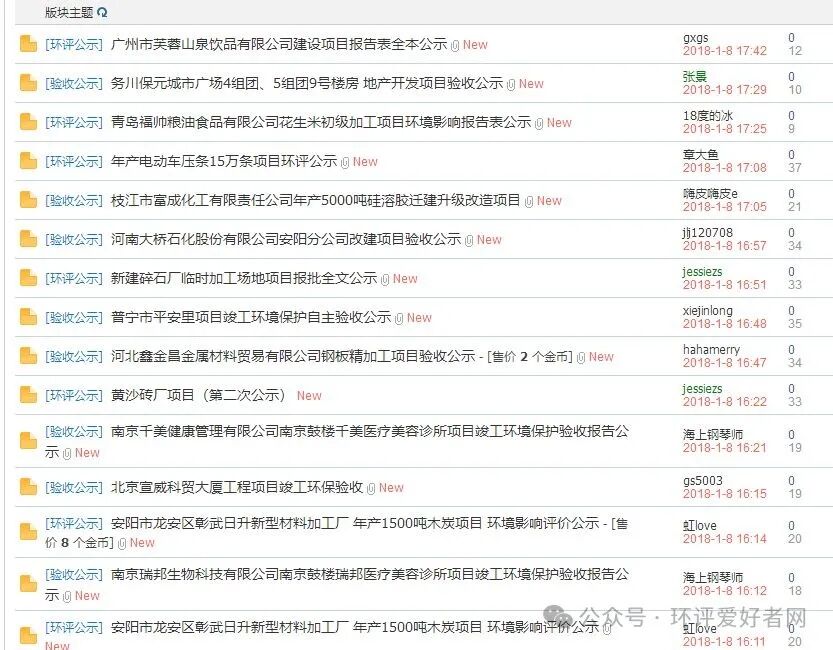Click attachment paperclip icon on 北京宣威科贸大厦 thread
This screenshot has height=650, width=833.
pyautogui.click(x=371, y=489)
